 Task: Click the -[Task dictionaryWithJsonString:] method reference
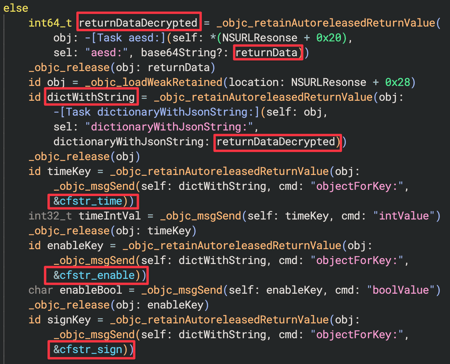click(x=156, y=112)
